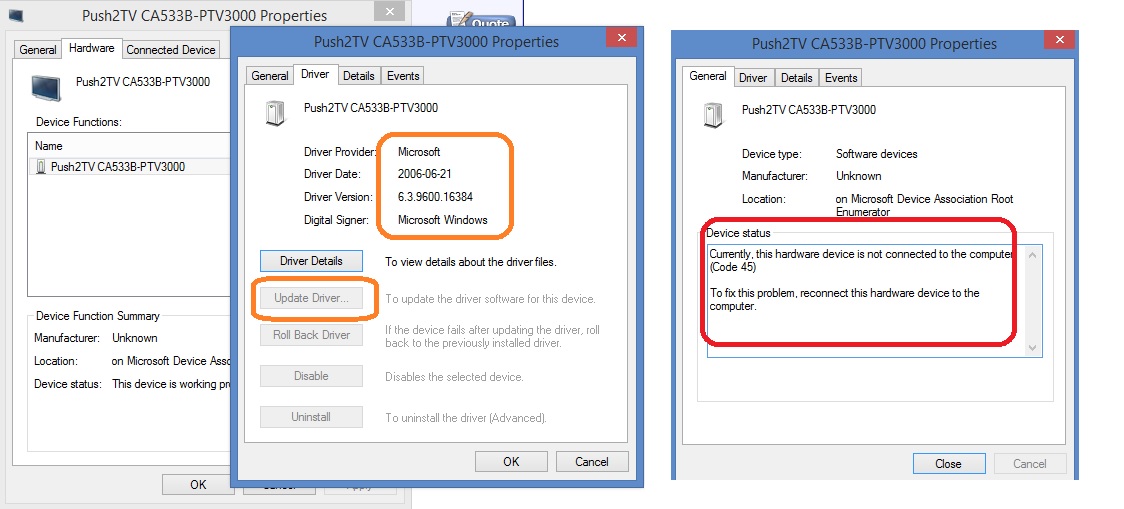Image resolution: width=1124 pixels, height=509 pixels.
Task: Switch to General tab in middle window
Action: pyautogui.click(x=270, y=75)
